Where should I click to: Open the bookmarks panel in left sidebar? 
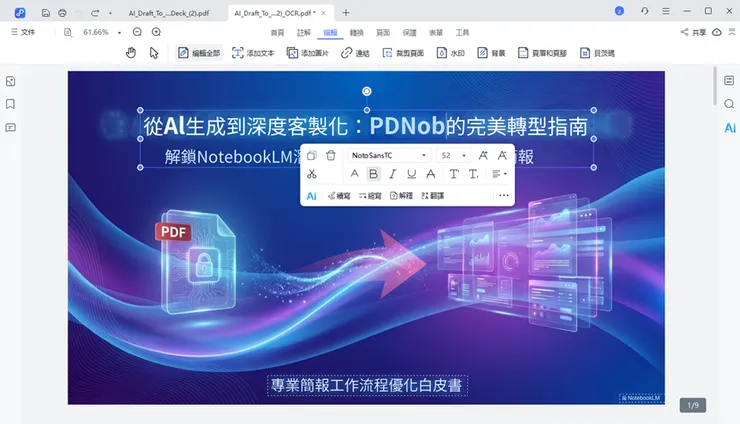[x=10, y=104]
